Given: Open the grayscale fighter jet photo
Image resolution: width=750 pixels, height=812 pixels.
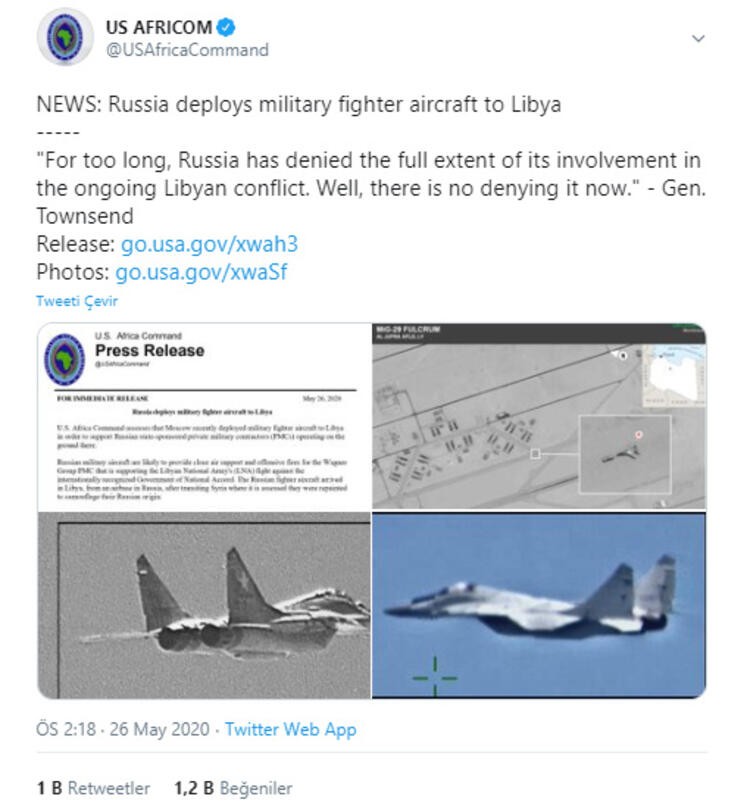Looking at the screenshot, I should [204, 605].
